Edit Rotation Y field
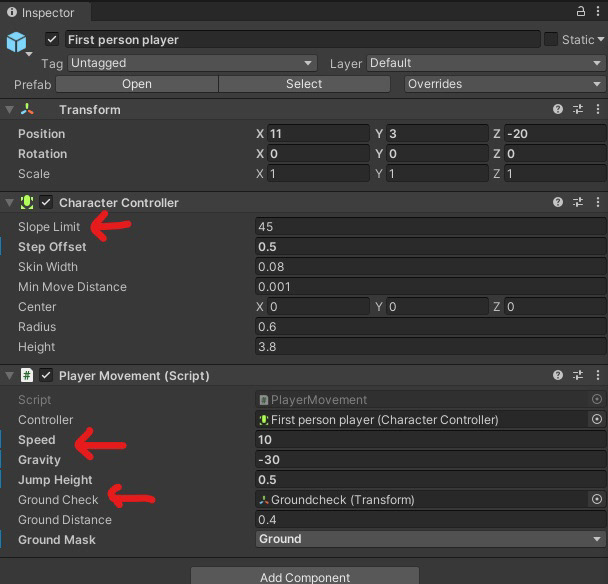Screen dimensions: 608x584 (437, 154)
